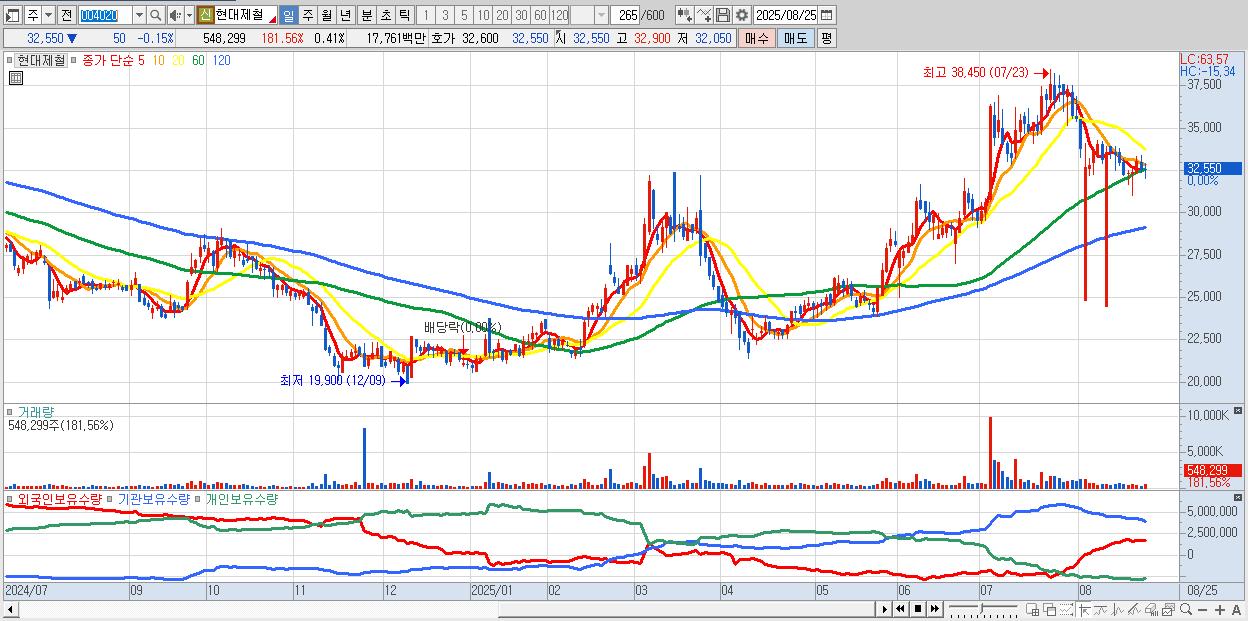The image size is (1248, 621).
Task: Click the magnifier zoom icon at bottom
Action: (x=1185, y=609)
